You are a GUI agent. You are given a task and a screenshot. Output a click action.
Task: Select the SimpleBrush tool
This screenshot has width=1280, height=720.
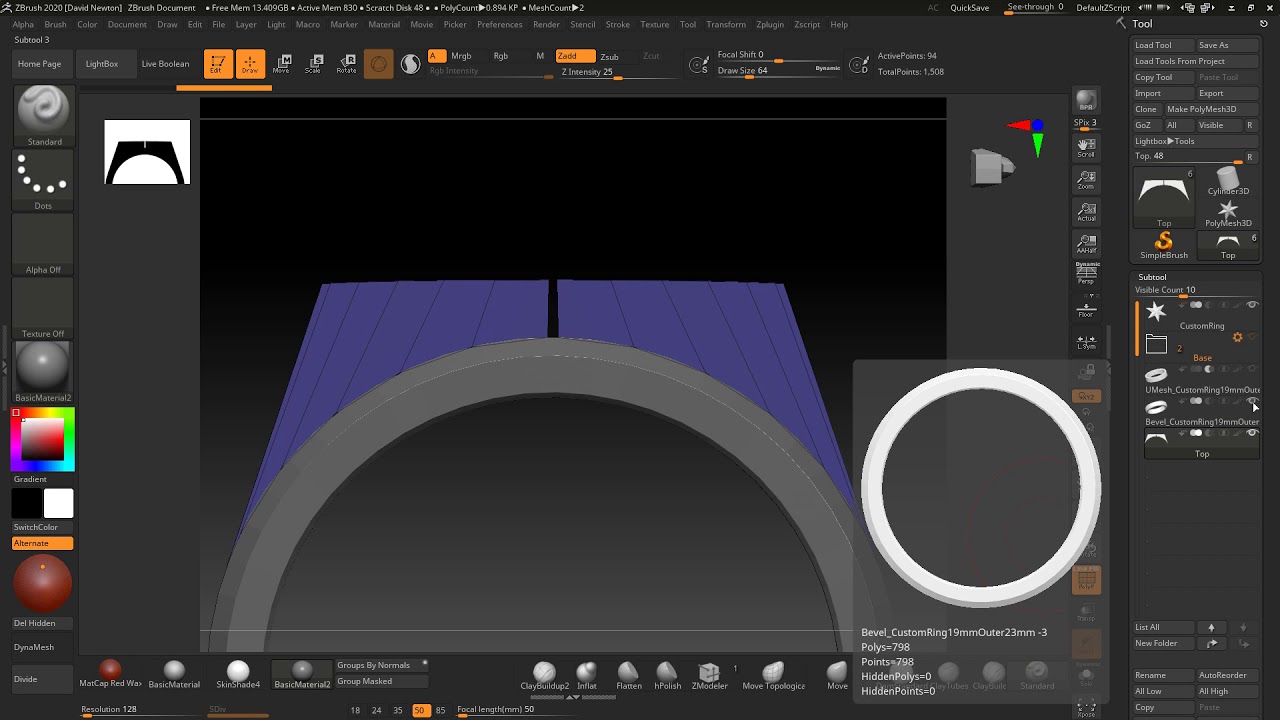(1164, 244)
